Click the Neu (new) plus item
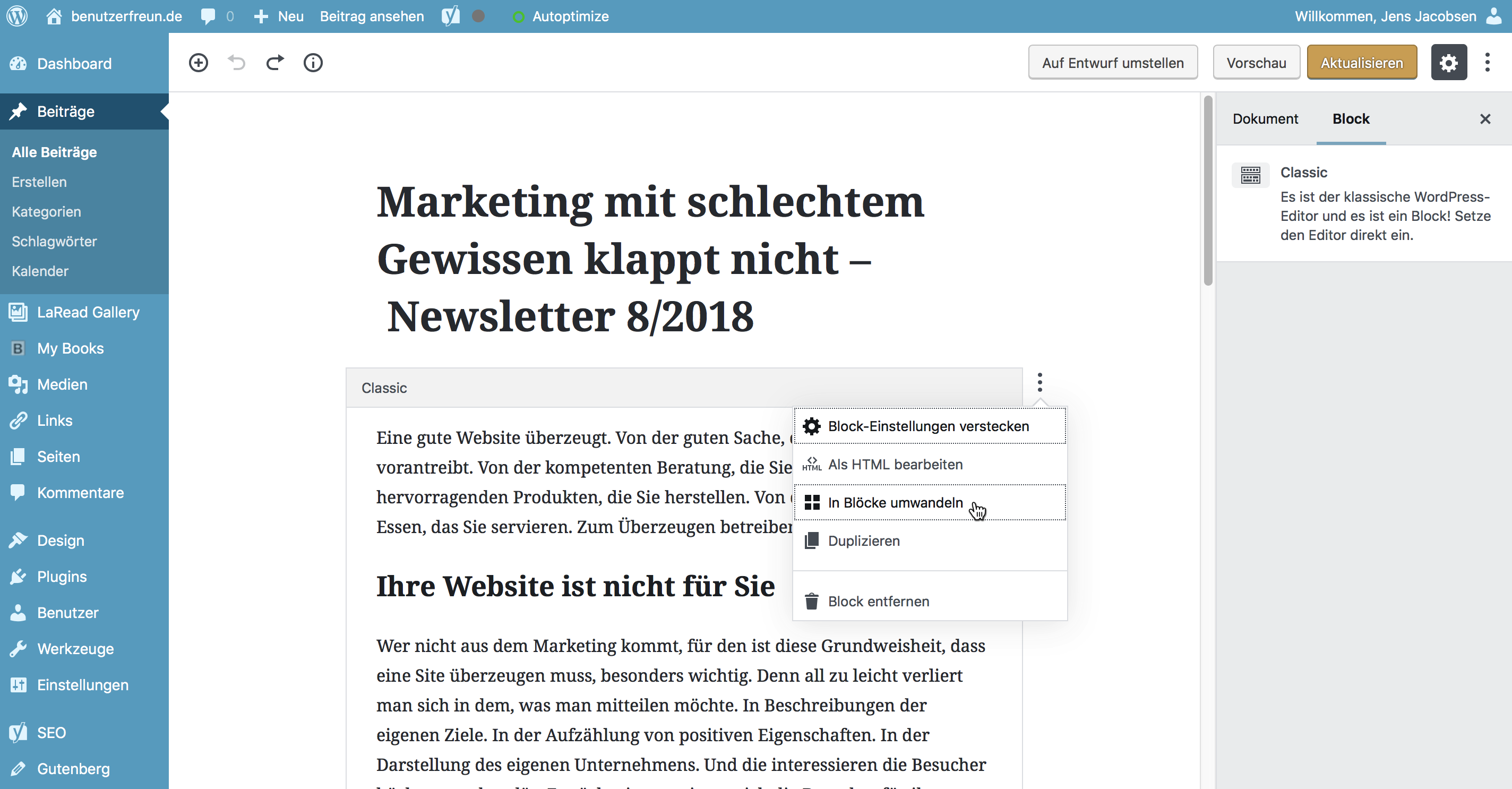This screenshot has width=1512, height=789. tap(278, 16)
